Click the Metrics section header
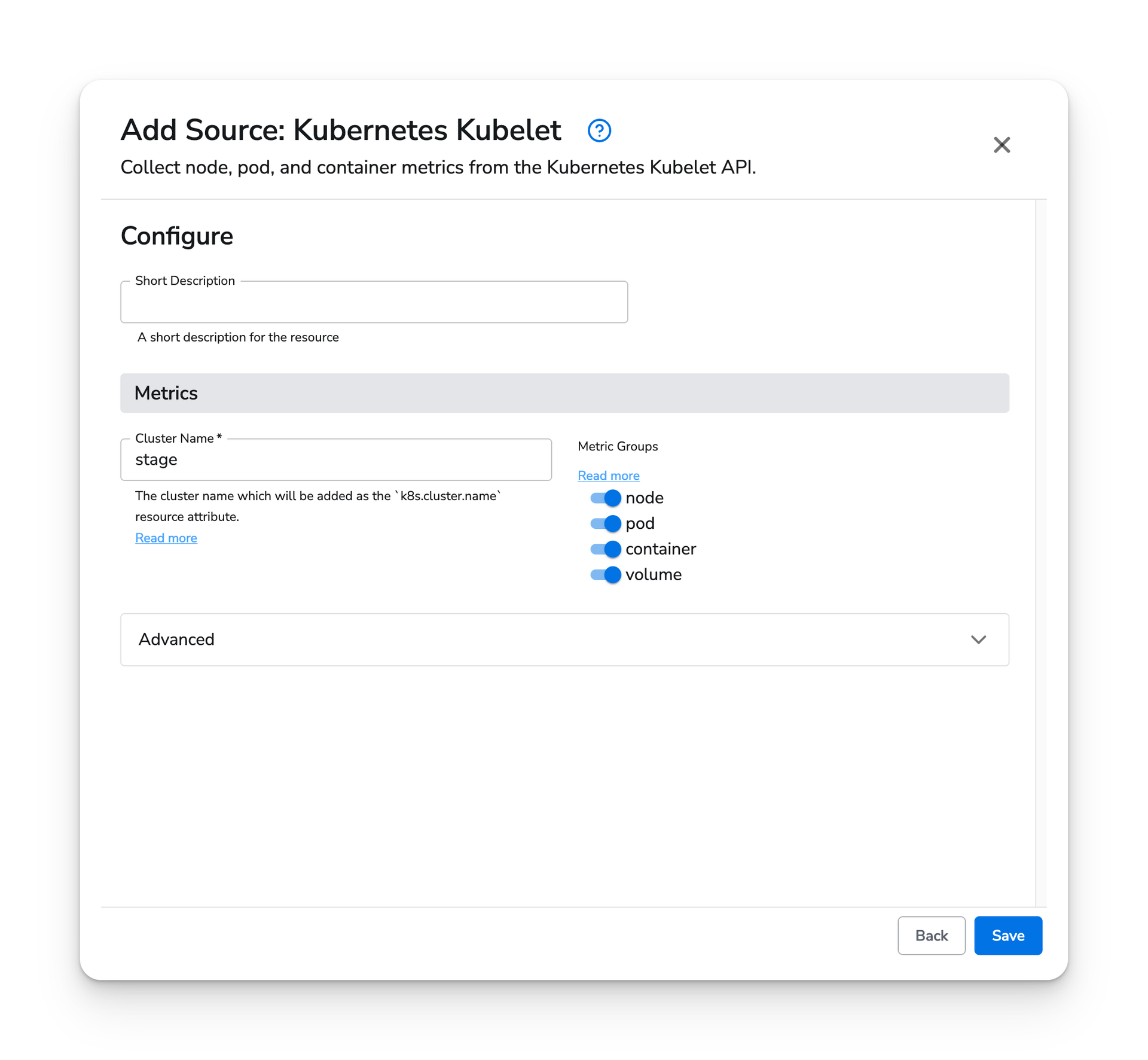Viewport: 1148px width, 1060px height. [564, 393]
